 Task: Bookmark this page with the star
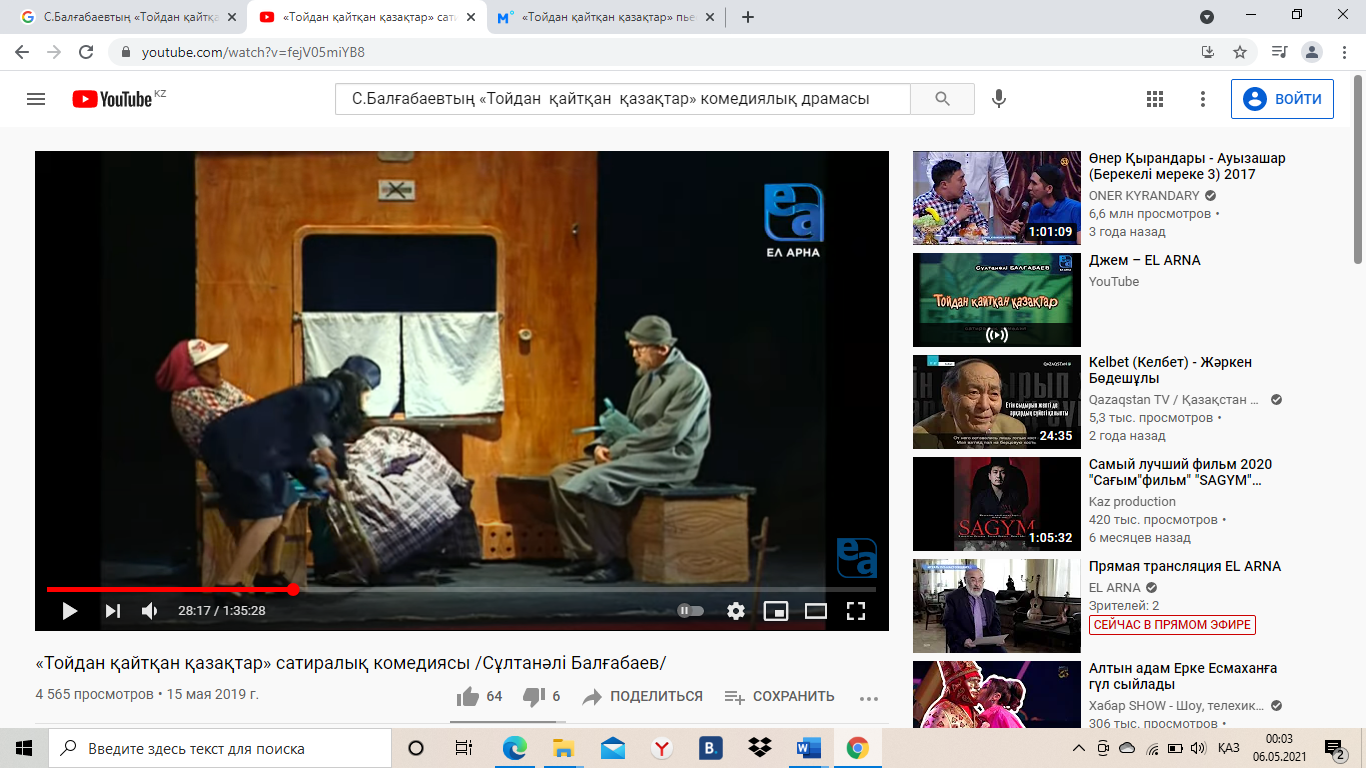1240,52
